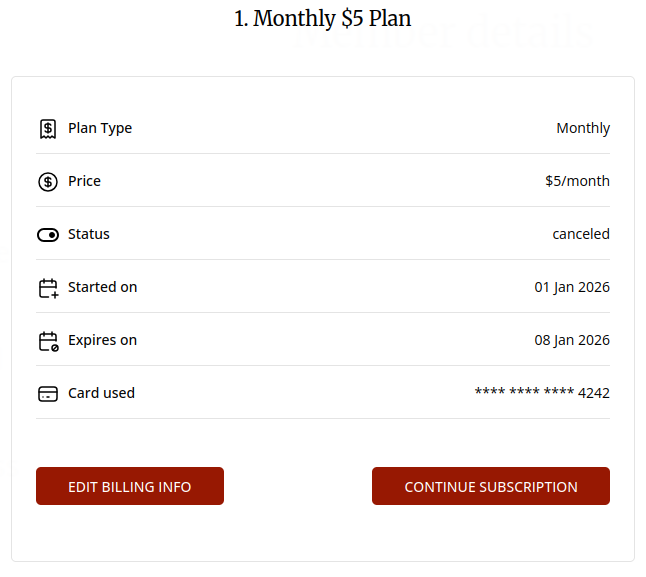The image size is (646, 577).
Task: Click the Card used credit card icon
Action: (x=48, y=394)
